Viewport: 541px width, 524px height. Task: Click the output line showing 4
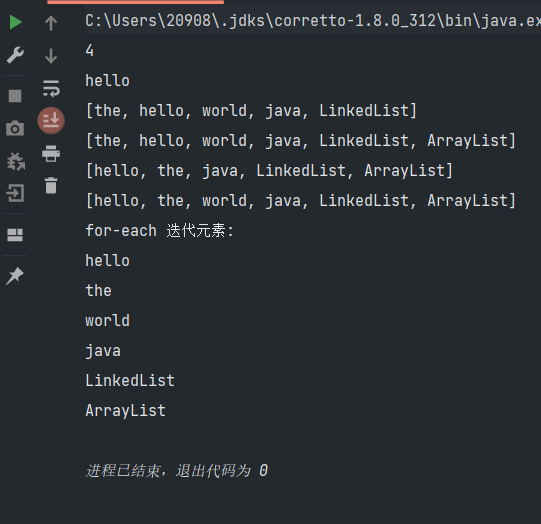(x=89, y=50)
